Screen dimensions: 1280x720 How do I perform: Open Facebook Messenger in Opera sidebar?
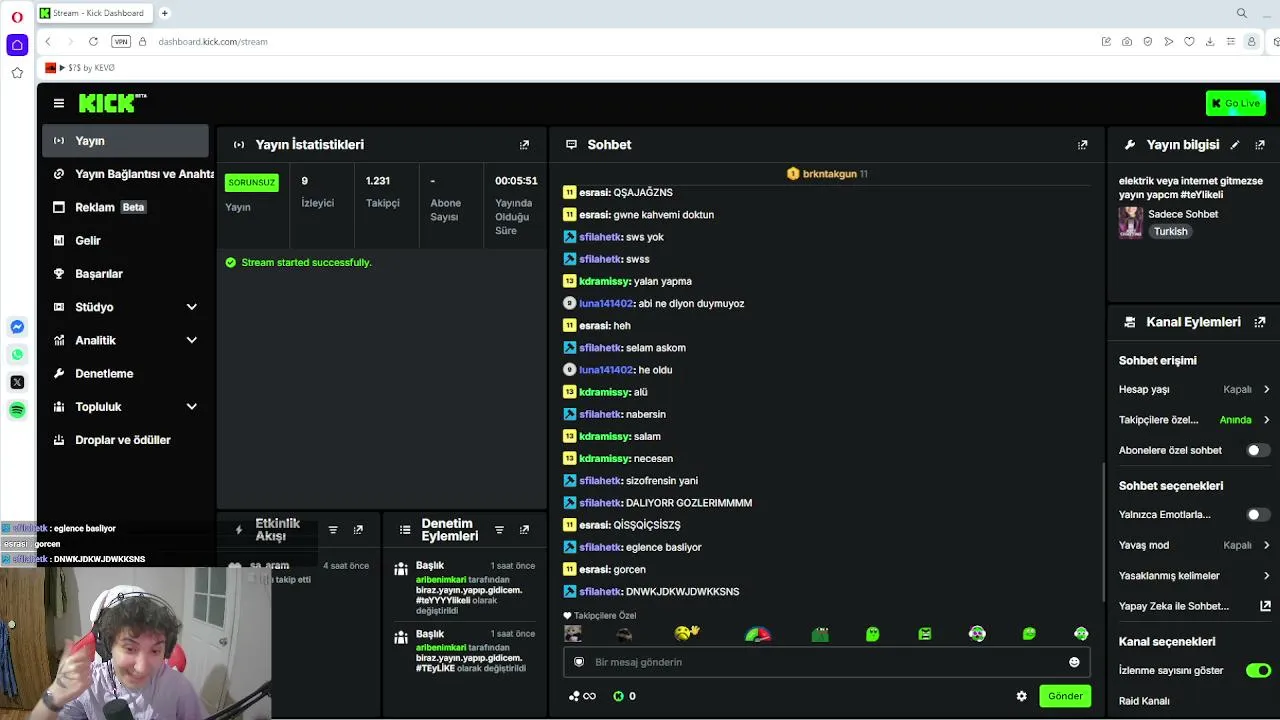(17, 327)
